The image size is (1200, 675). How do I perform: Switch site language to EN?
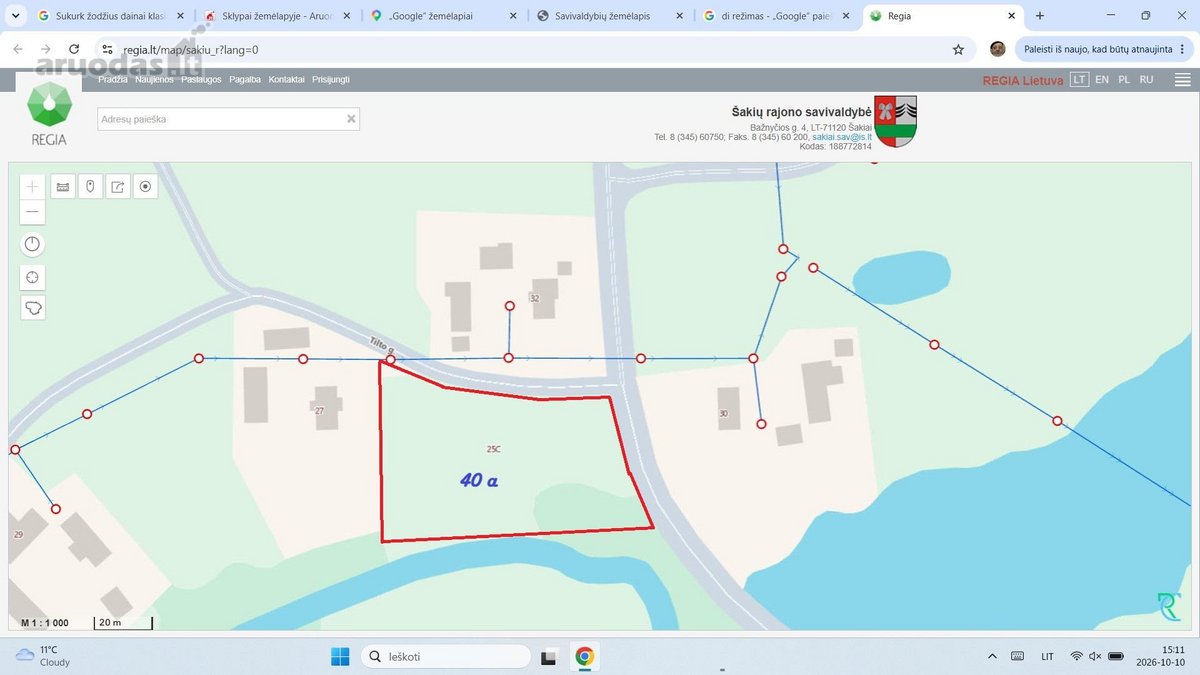[x=1102, y=79]
